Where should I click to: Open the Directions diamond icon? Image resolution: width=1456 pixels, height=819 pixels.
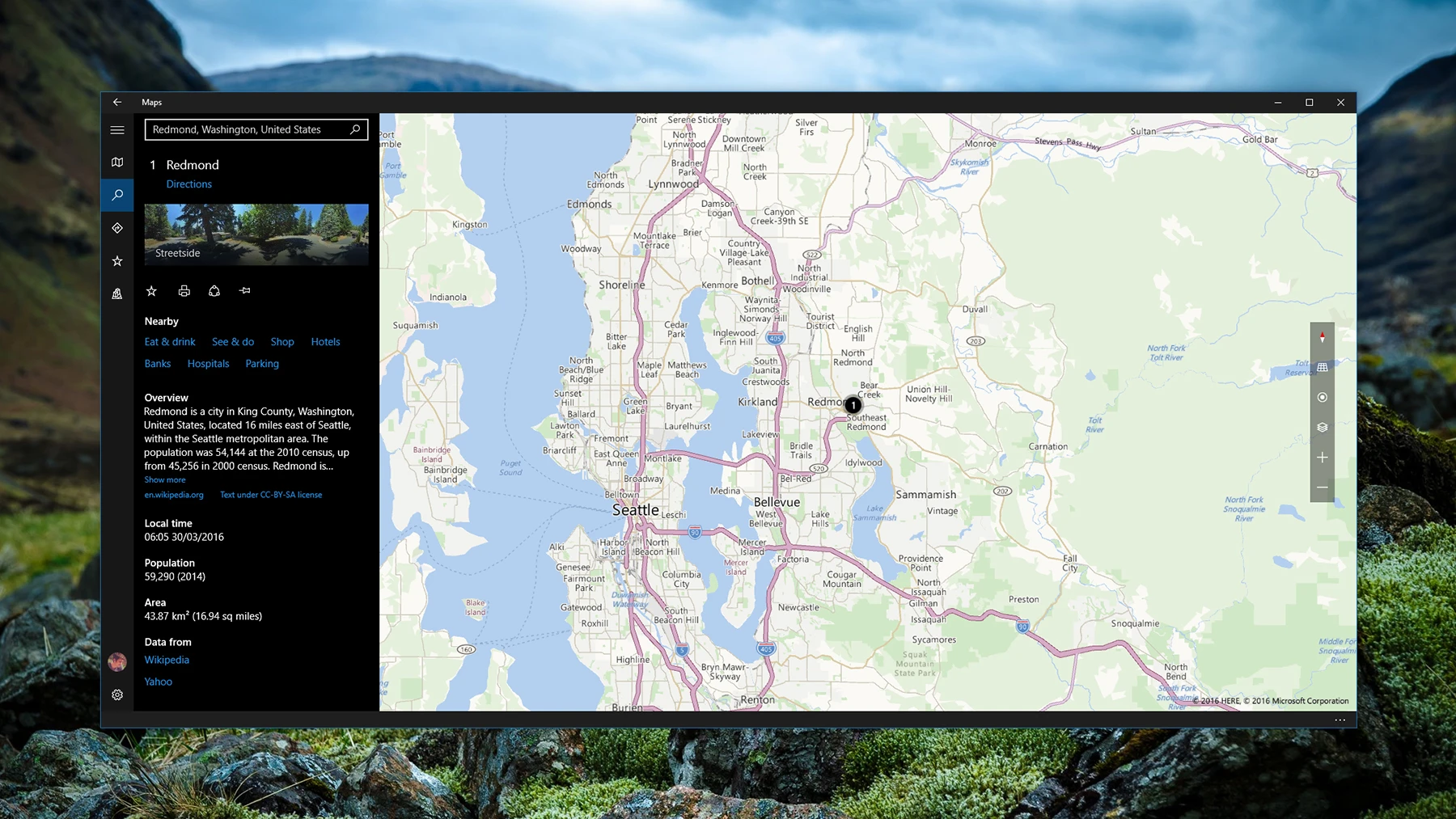(117, 228)
